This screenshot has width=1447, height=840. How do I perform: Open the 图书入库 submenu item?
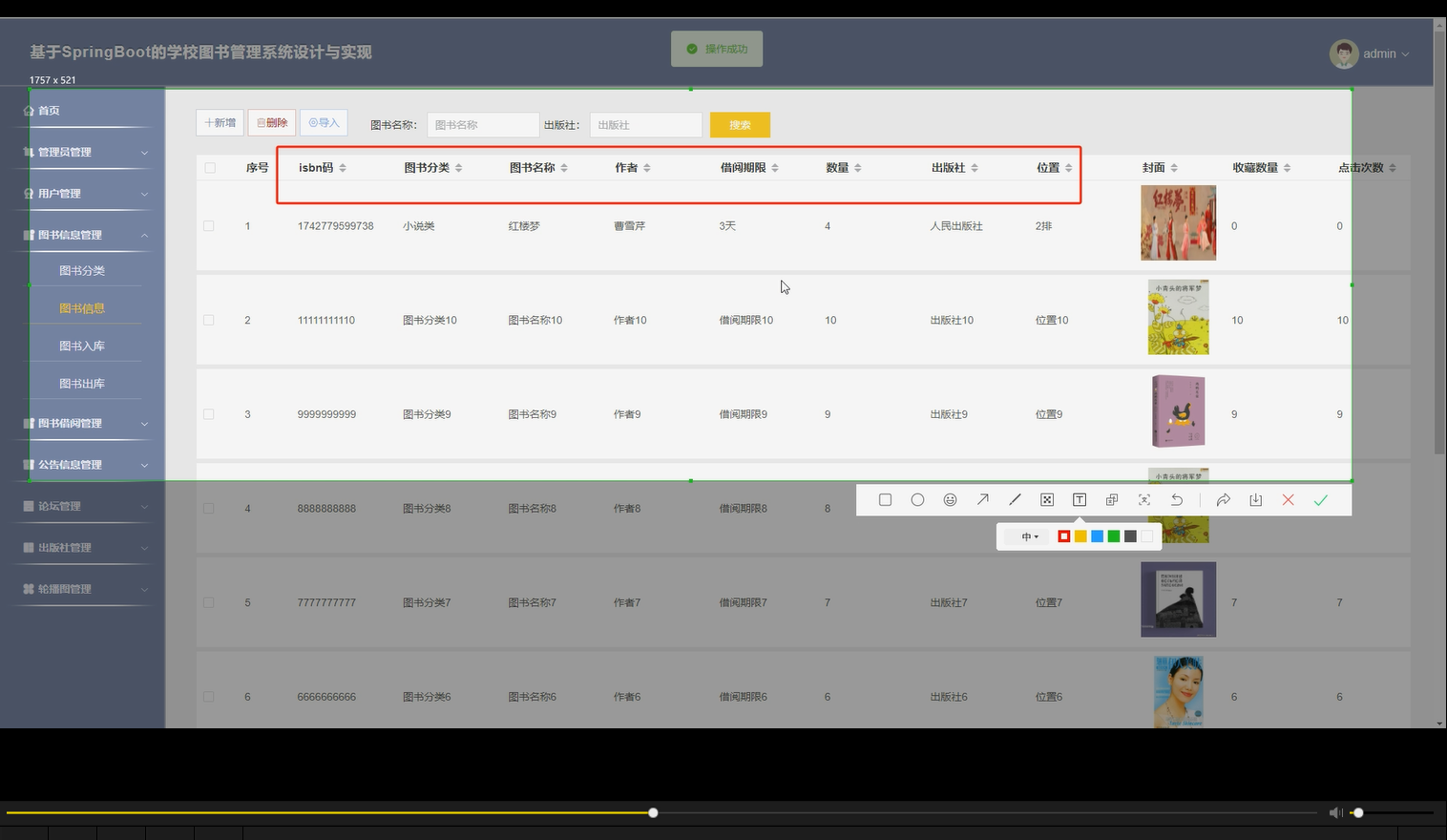coord(82,346)
